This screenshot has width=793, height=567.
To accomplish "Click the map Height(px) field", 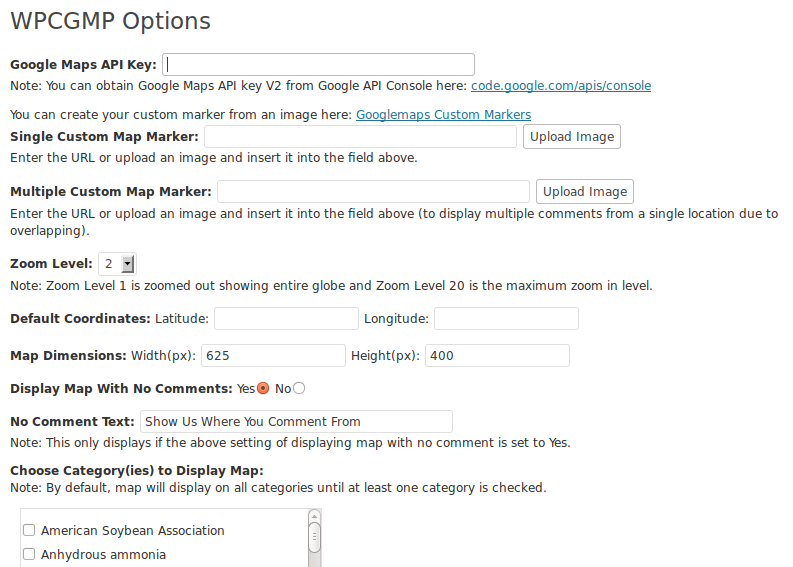I will (x=497, y=356).
